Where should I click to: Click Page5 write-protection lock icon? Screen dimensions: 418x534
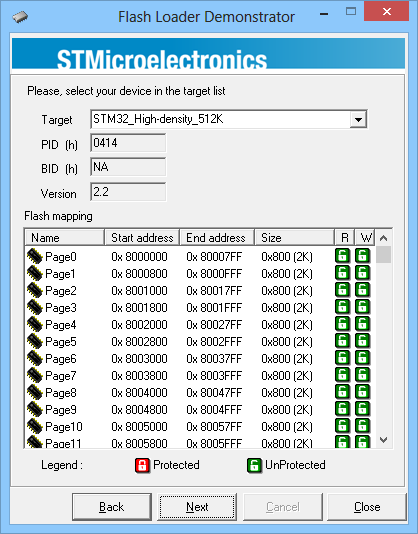pyautogui.click(x=362, y=341)
